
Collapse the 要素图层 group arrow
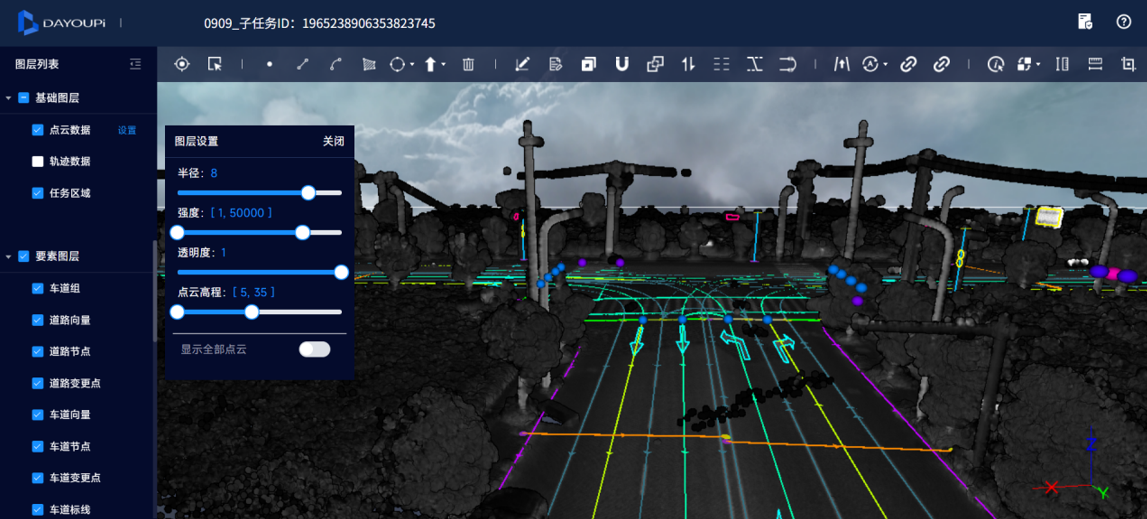coord(9,257)
